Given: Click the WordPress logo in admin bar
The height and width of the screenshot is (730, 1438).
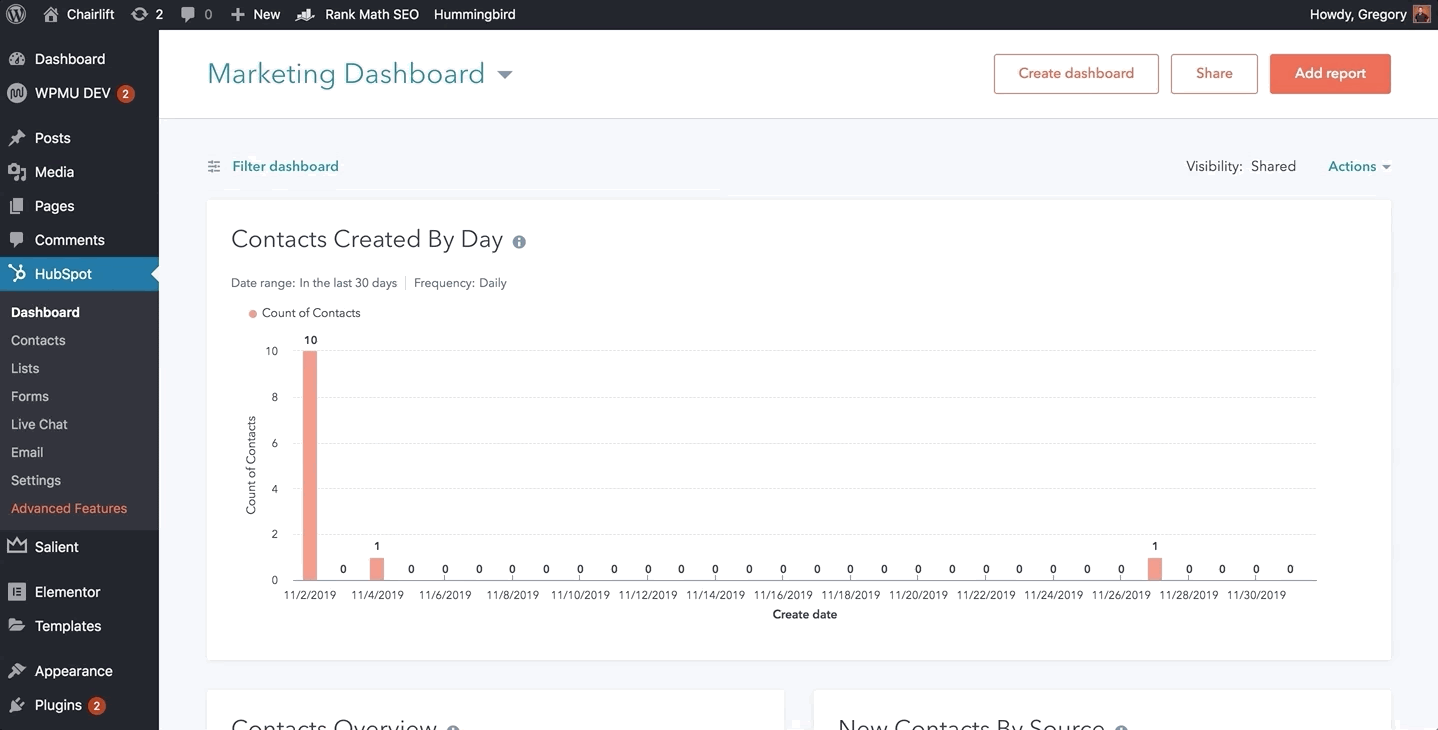Looking at the screenshot, I should click(x=16, y=14).
